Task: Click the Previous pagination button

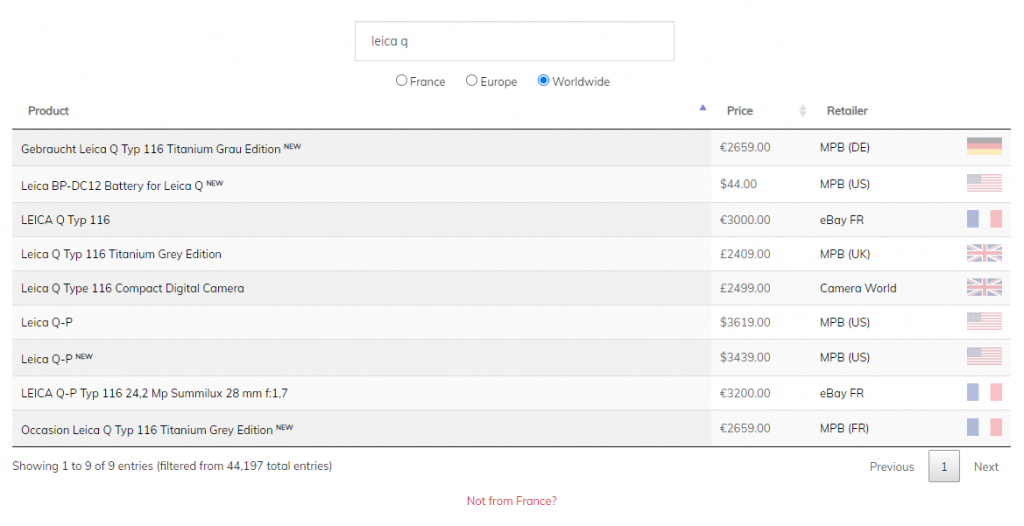Action: (x=891, y=467)
